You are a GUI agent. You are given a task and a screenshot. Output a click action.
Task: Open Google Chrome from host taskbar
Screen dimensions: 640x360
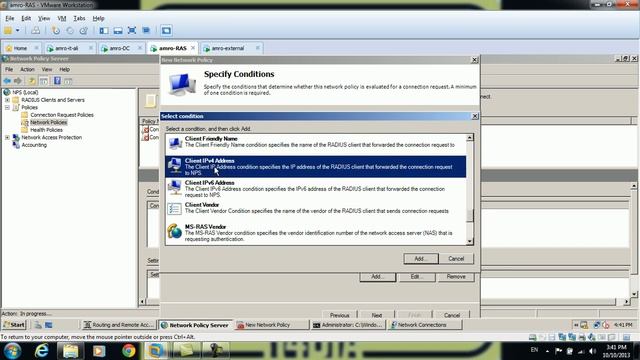129,351
